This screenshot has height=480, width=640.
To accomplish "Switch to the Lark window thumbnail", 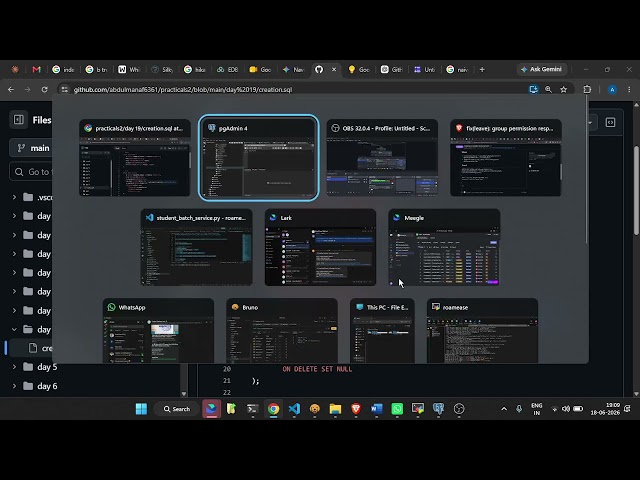I will [x=320, y=247].
